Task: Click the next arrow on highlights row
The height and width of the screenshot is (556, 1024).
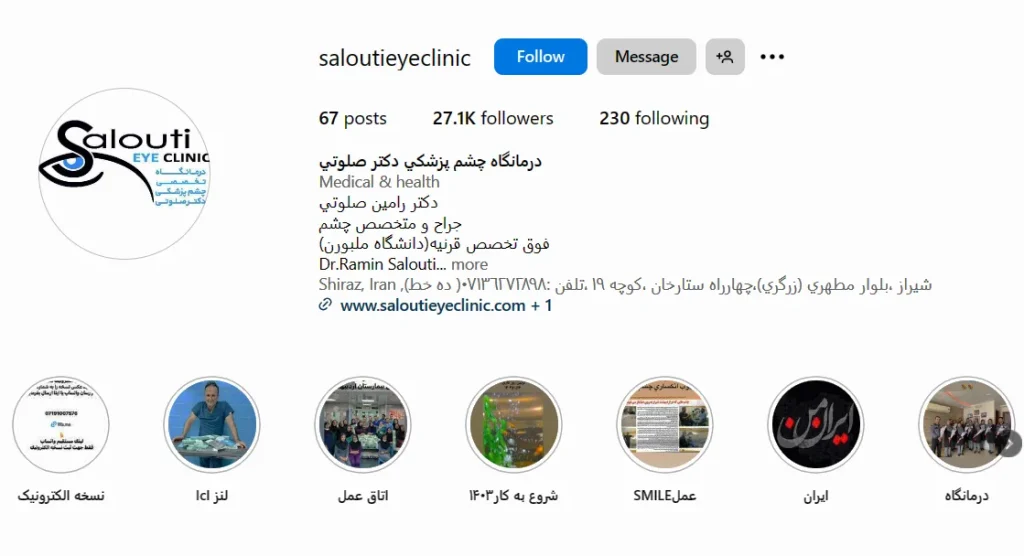Action: [x=1010, y=444]
